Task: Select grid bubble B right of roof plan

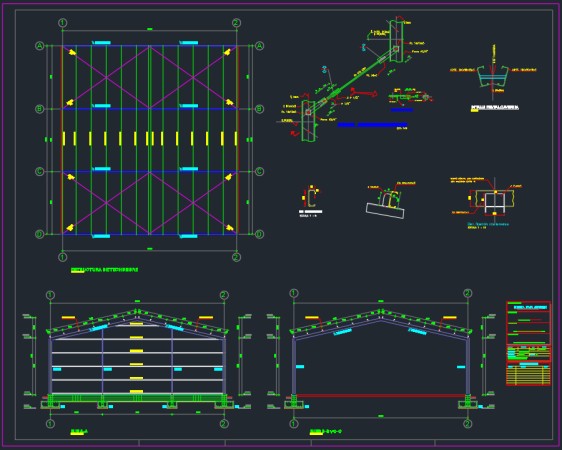Action: [x=259, y=109]
